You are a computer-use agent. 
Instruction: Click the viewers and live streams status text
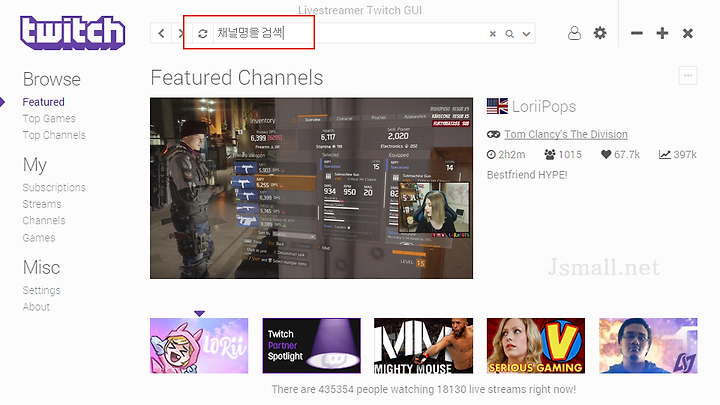pyautogui.click(x=423, y=389)
